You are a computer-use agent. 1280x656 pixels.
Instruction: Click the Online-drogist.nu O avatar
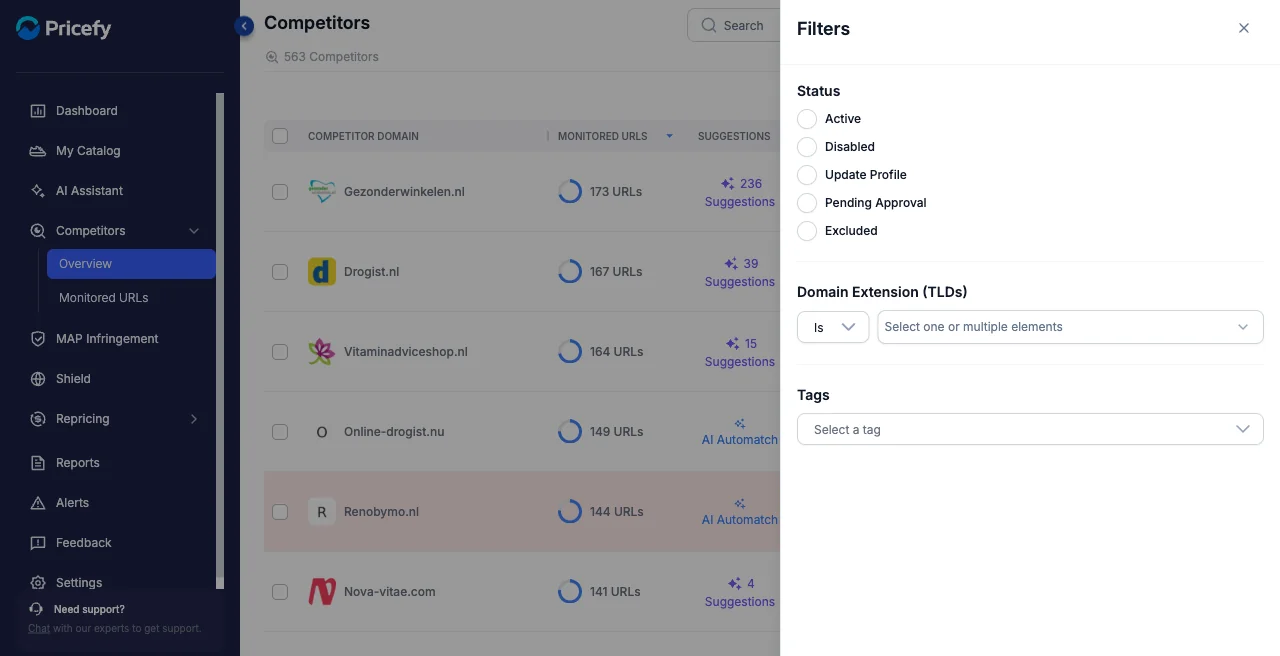point(322,432)
